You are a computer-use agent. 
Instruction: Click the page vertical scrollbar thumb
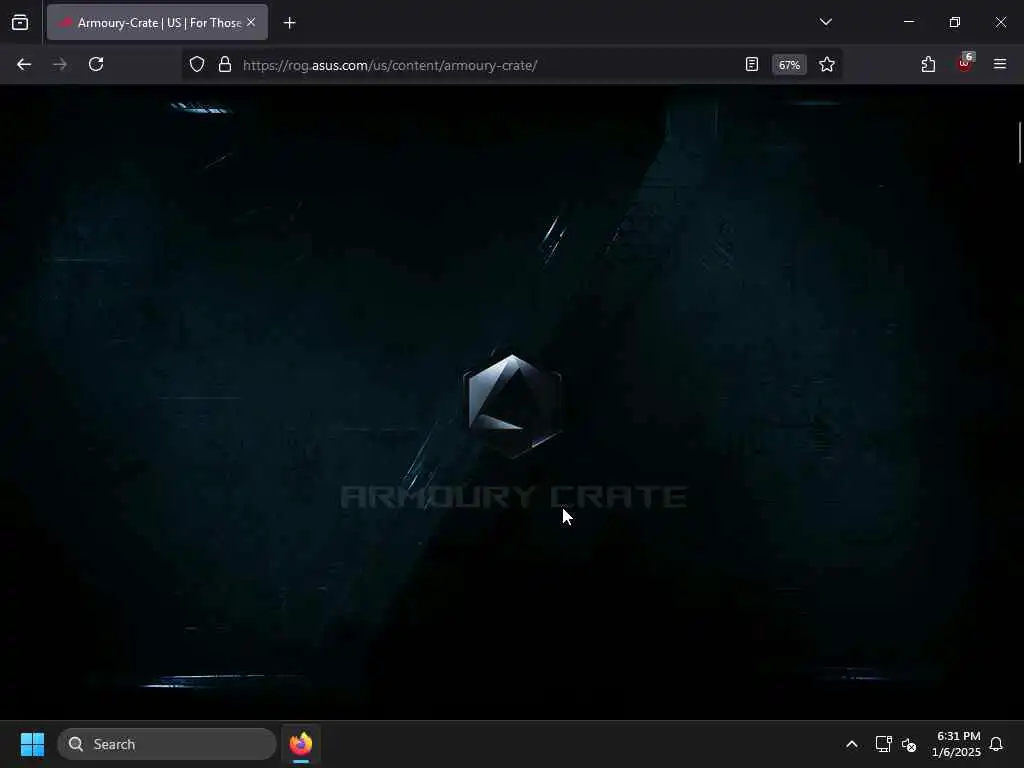click(x=1019, y=142)
